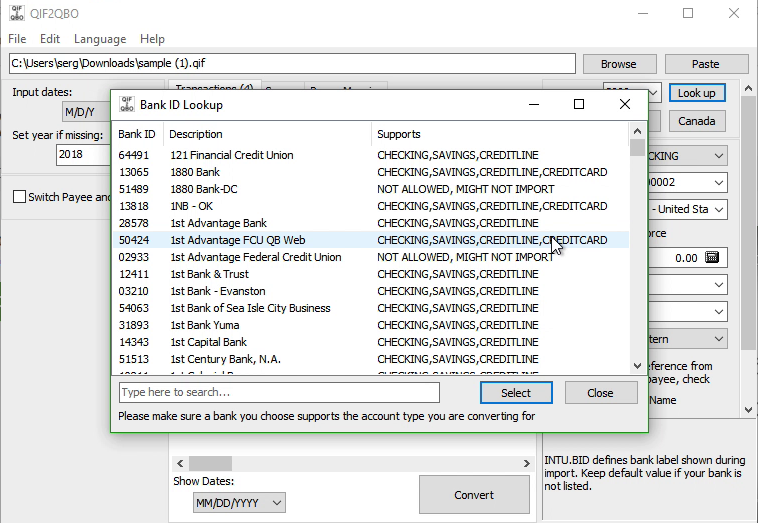This screenshot has width=758, height=523.
Task: Select the 1st Advantage Bank row
Action: click(371, 223)
